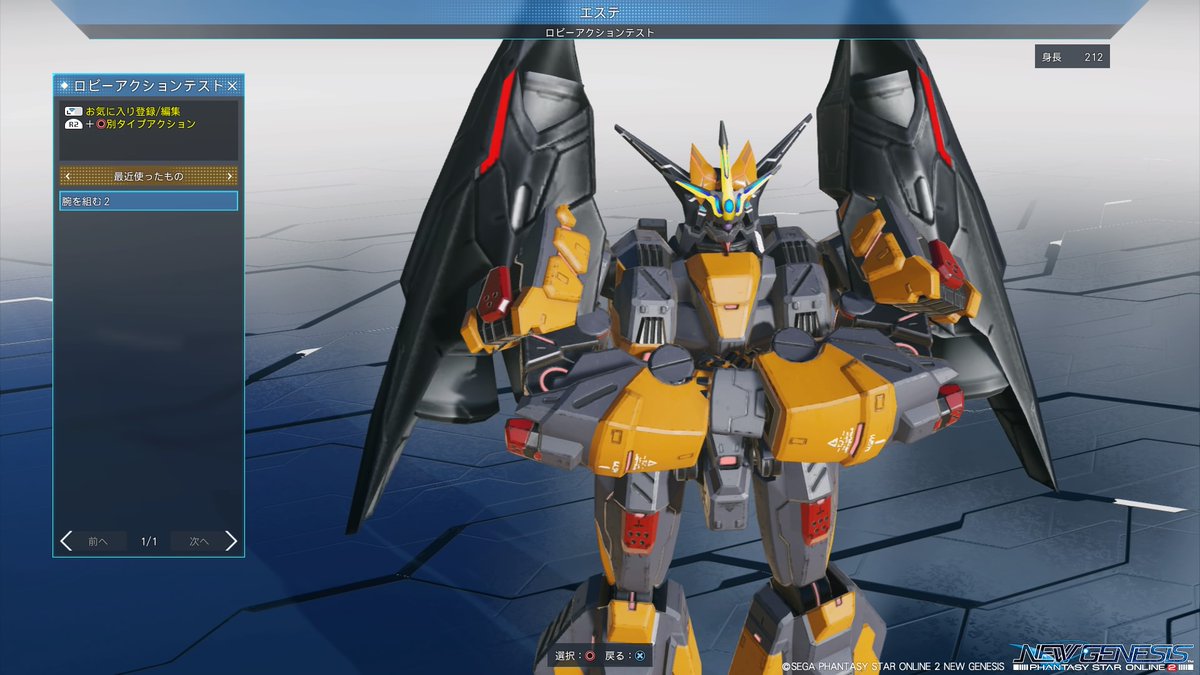Click the cross button icon next to 戻る
Screen dimensions: 1200x675
(x=640, y=657)
